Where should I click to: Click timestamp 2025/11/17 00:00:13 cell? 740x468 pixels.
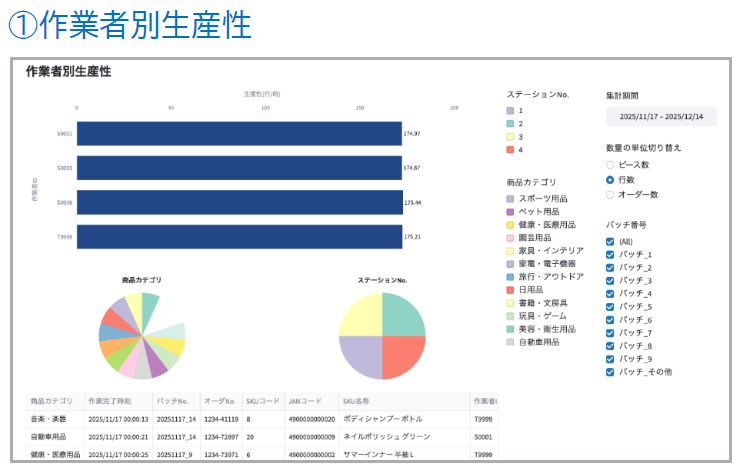click(118, 419)
